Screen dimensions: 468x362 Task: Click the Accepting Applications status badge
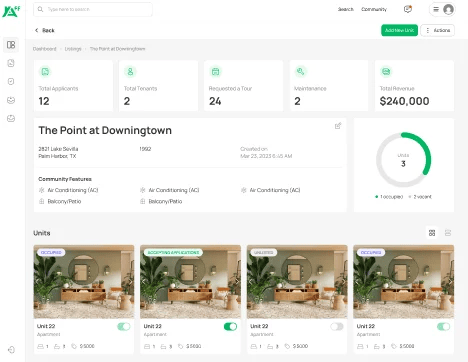(x=173, y=253)
